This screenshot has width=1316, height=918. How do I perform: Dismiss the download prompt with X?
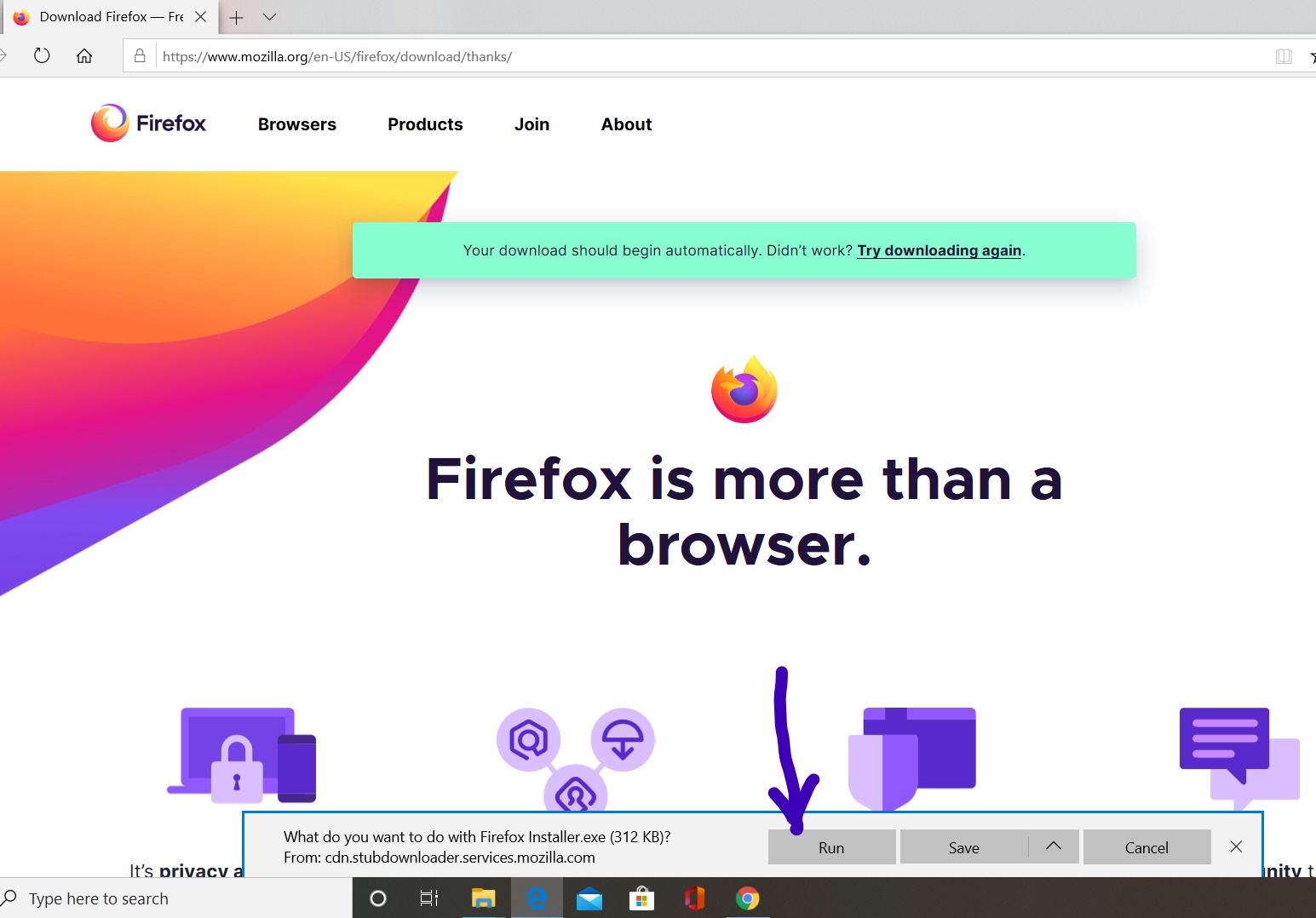point(1236,846)
